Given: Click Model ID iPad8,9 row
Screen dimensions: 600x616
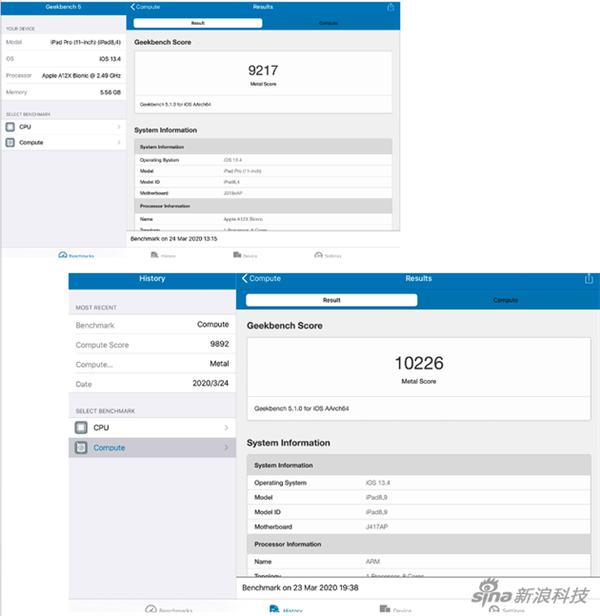Looking at the screenshot, I should 419,512.
